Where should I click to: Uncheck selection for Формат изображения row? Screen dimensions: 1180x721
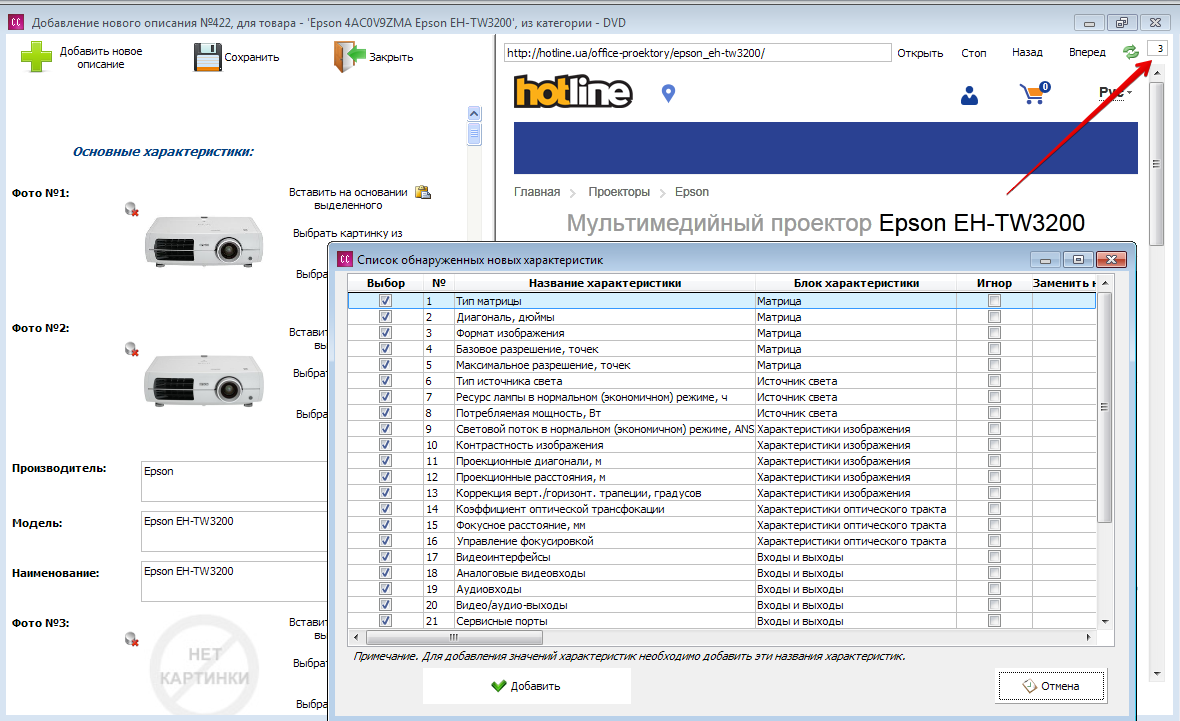(385, 333)
